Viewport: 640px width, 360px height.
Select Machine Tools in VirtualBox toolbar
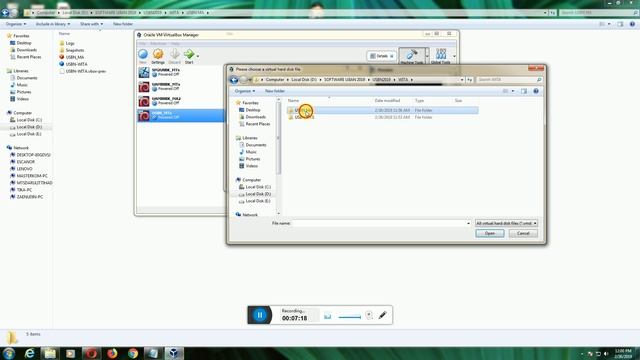(x=412, y=56)
